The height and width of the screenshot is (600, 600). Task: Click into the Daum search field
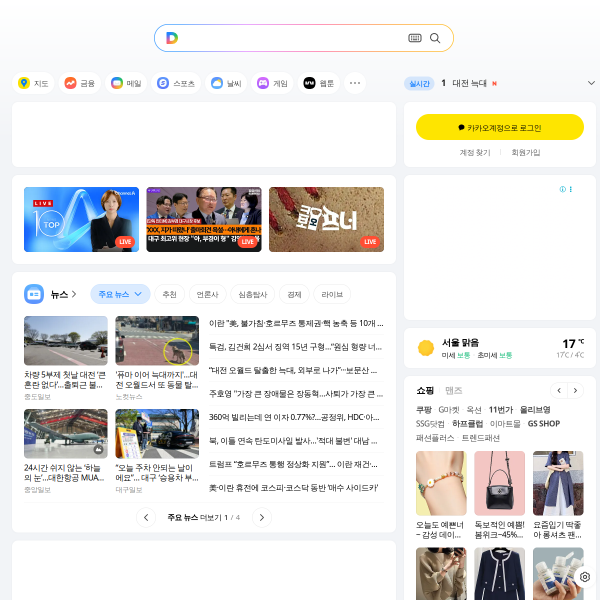click(x=293, y=38)
